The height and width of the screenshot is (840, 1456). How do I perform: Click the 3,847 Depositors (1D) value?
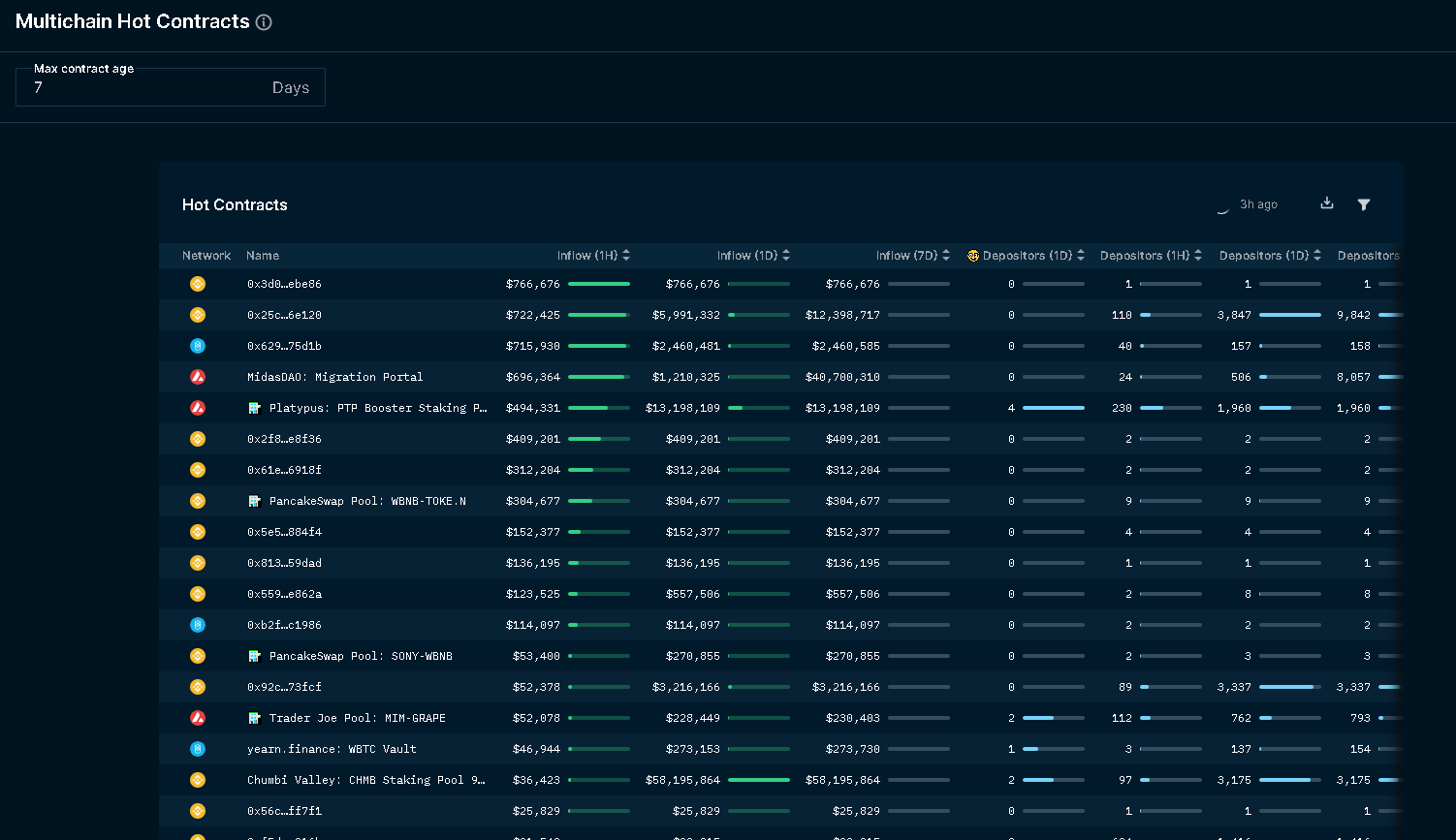pyautogui.click(x=1234, y=315)
